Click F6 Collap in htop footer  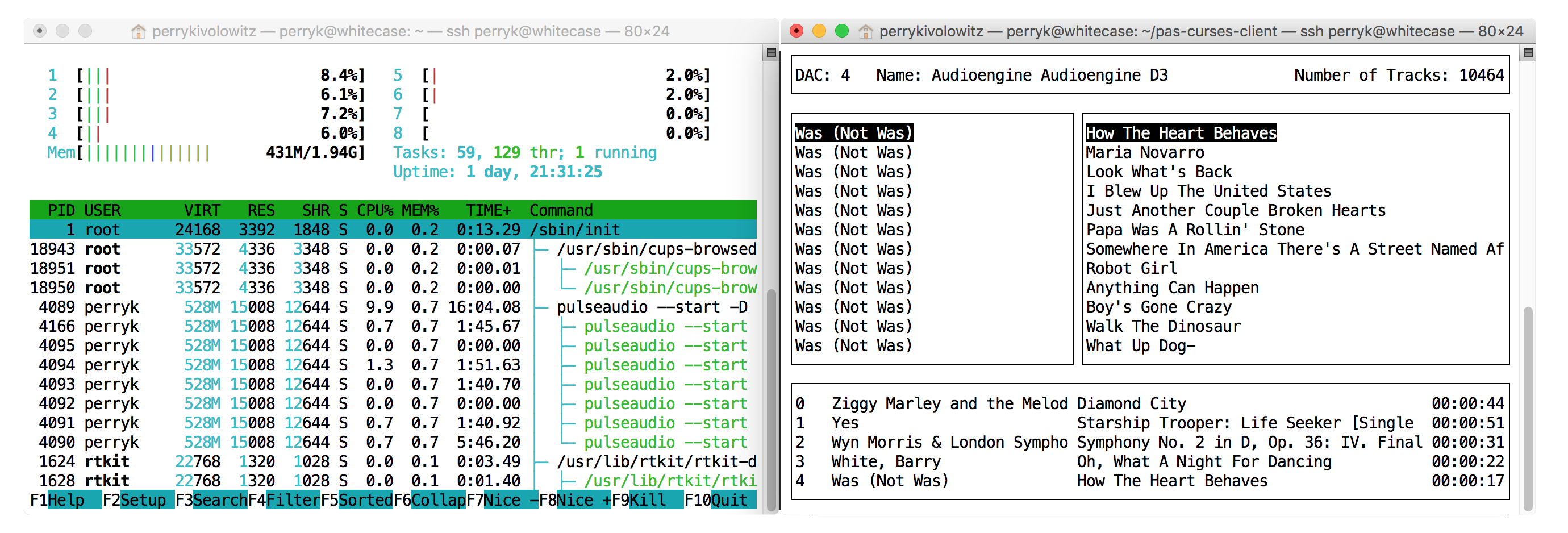(x=429, y=500)
